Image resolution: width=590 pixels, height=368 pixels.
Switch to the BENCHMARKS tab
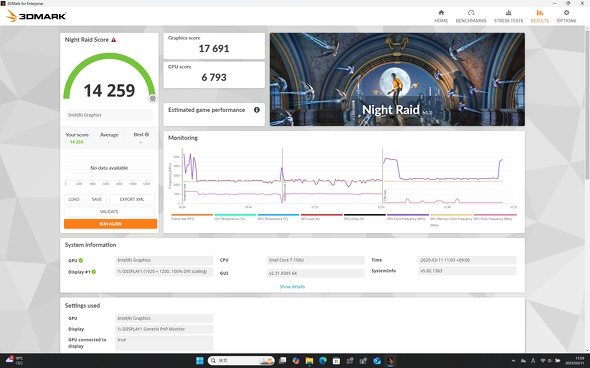pos(471,16)
